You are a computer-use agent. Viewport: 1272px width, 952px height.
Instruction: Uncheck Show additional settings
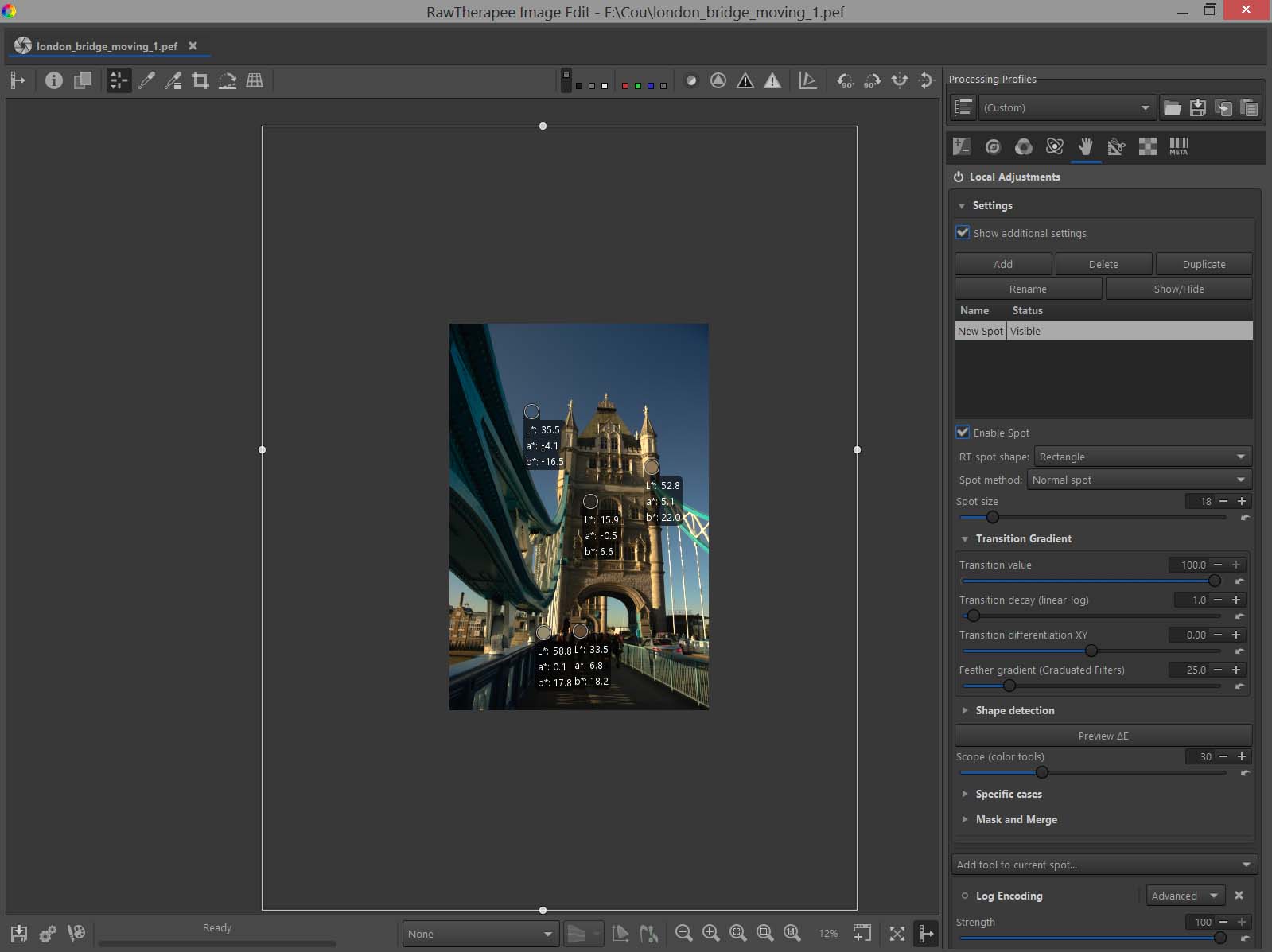[x=963, y=233]
